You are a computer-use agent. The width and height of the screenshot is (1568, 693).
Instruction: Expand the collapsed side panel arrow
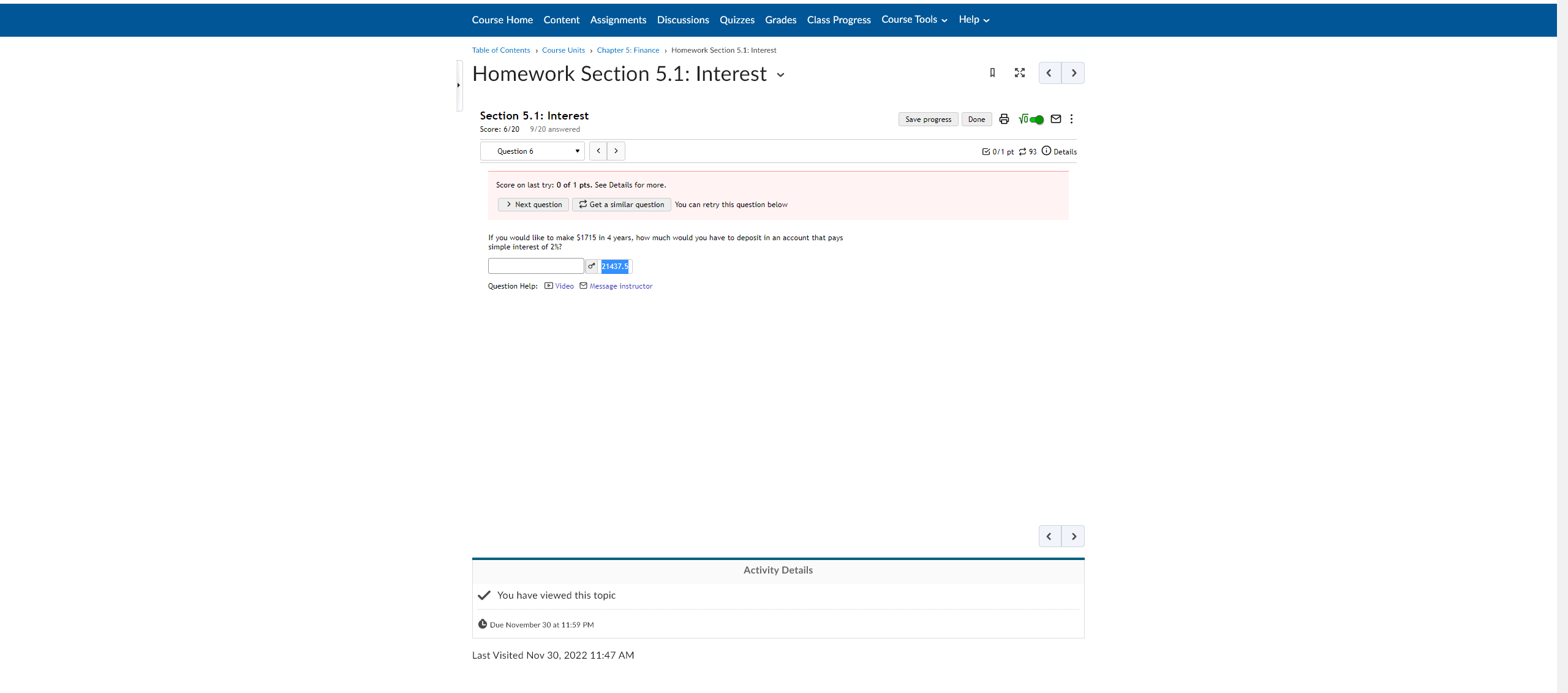pyautogui.click(x=458, y=85)
